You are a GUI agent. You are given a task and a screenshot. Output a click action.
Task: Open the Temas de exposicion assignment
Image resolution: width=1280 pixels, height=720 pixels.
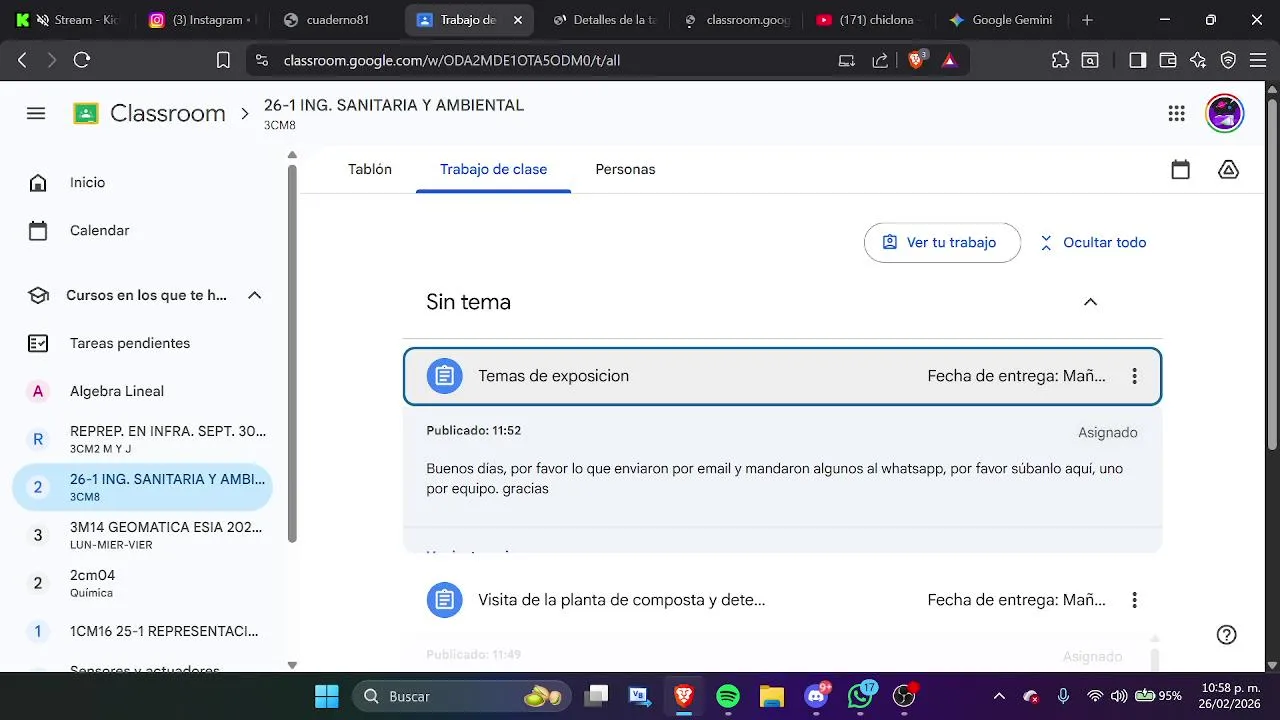click(x=782, y=376)
